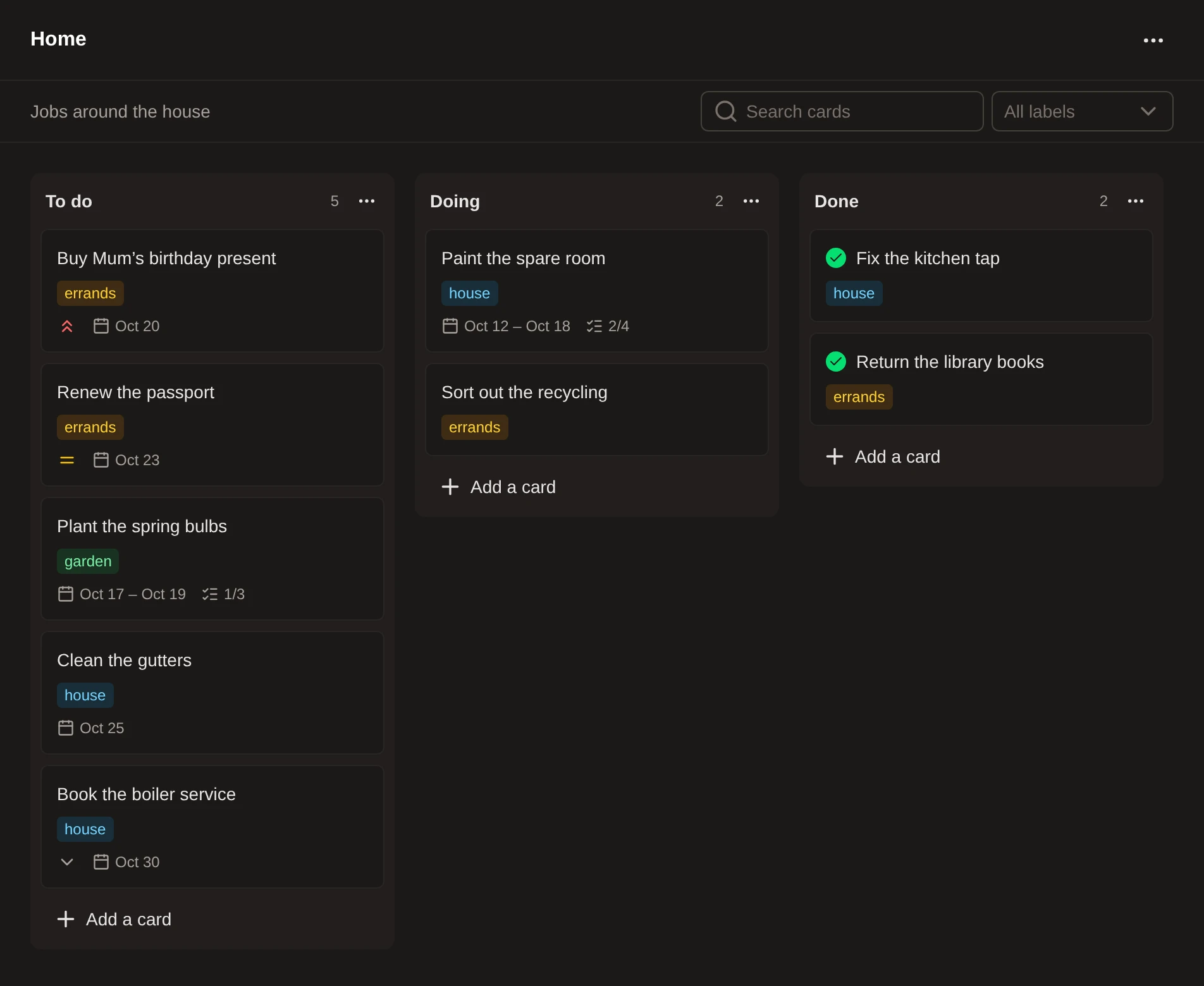
Task: Click the checklist icon showing 1/3
Action: [210, 594]
